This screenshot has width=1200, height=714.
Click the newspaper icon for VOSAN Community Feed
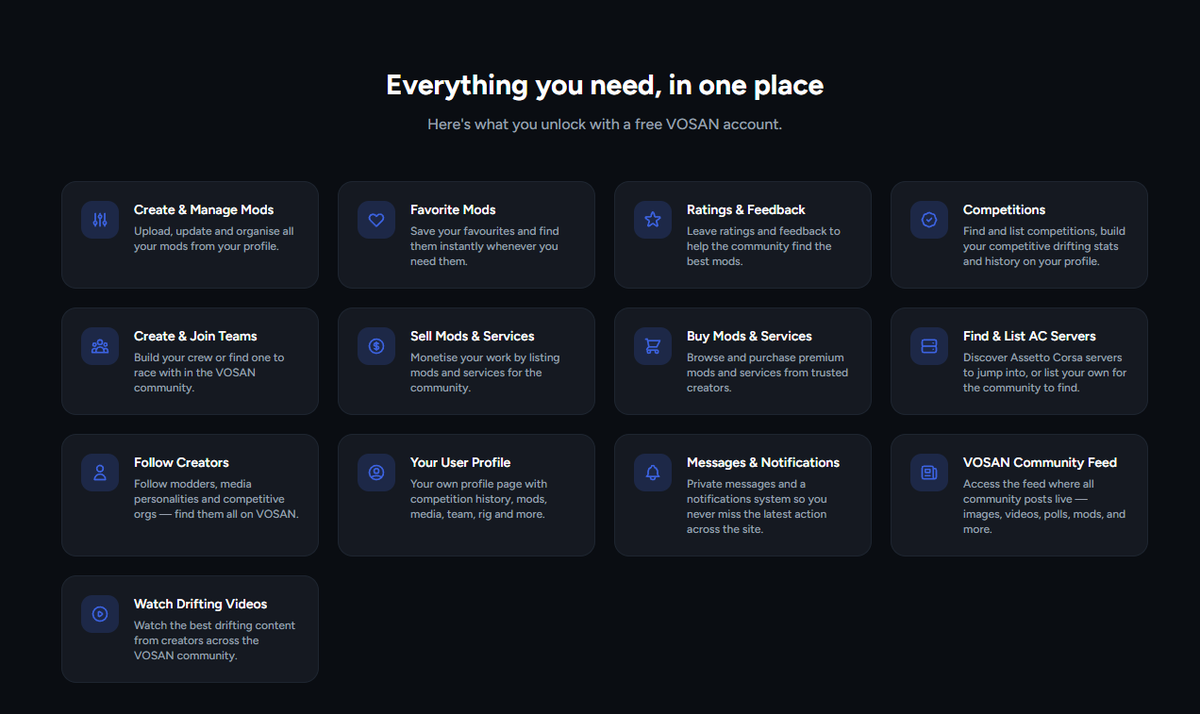pyautogui.click(x=929, y=473)
